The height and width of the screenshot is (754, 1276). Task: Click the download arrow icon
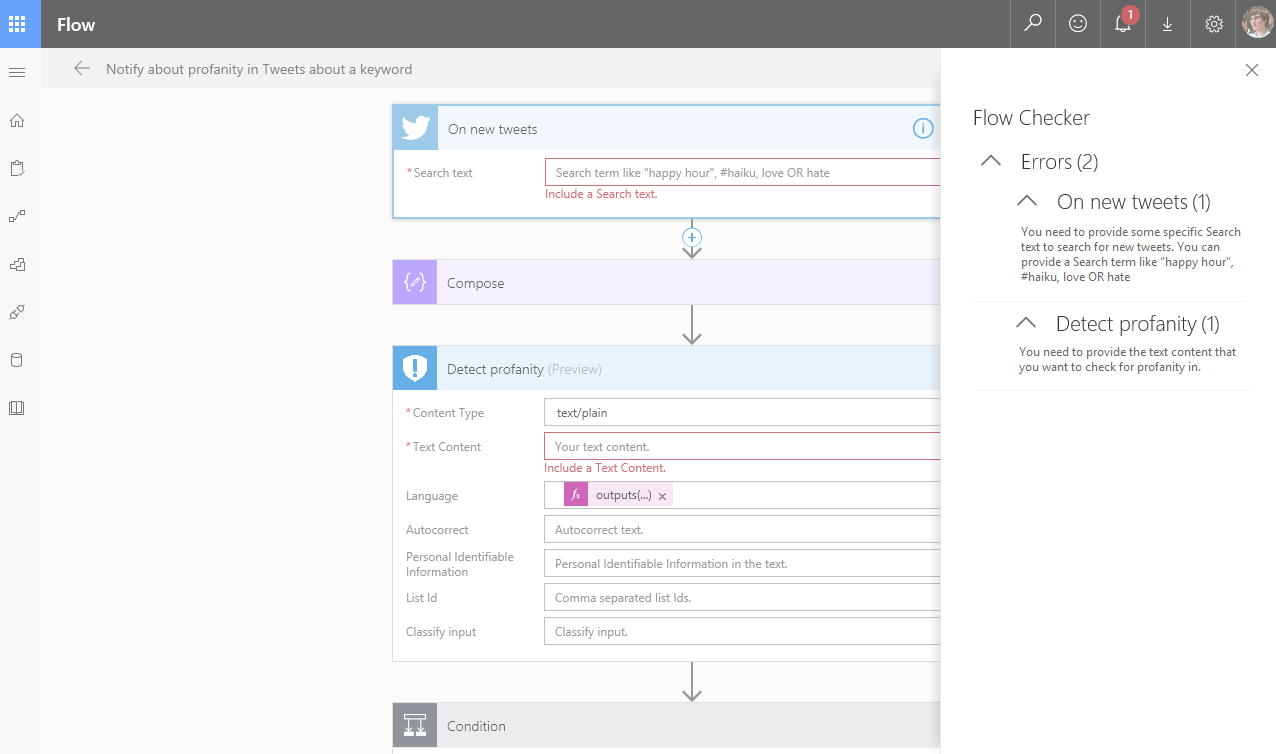point(1167,24)
